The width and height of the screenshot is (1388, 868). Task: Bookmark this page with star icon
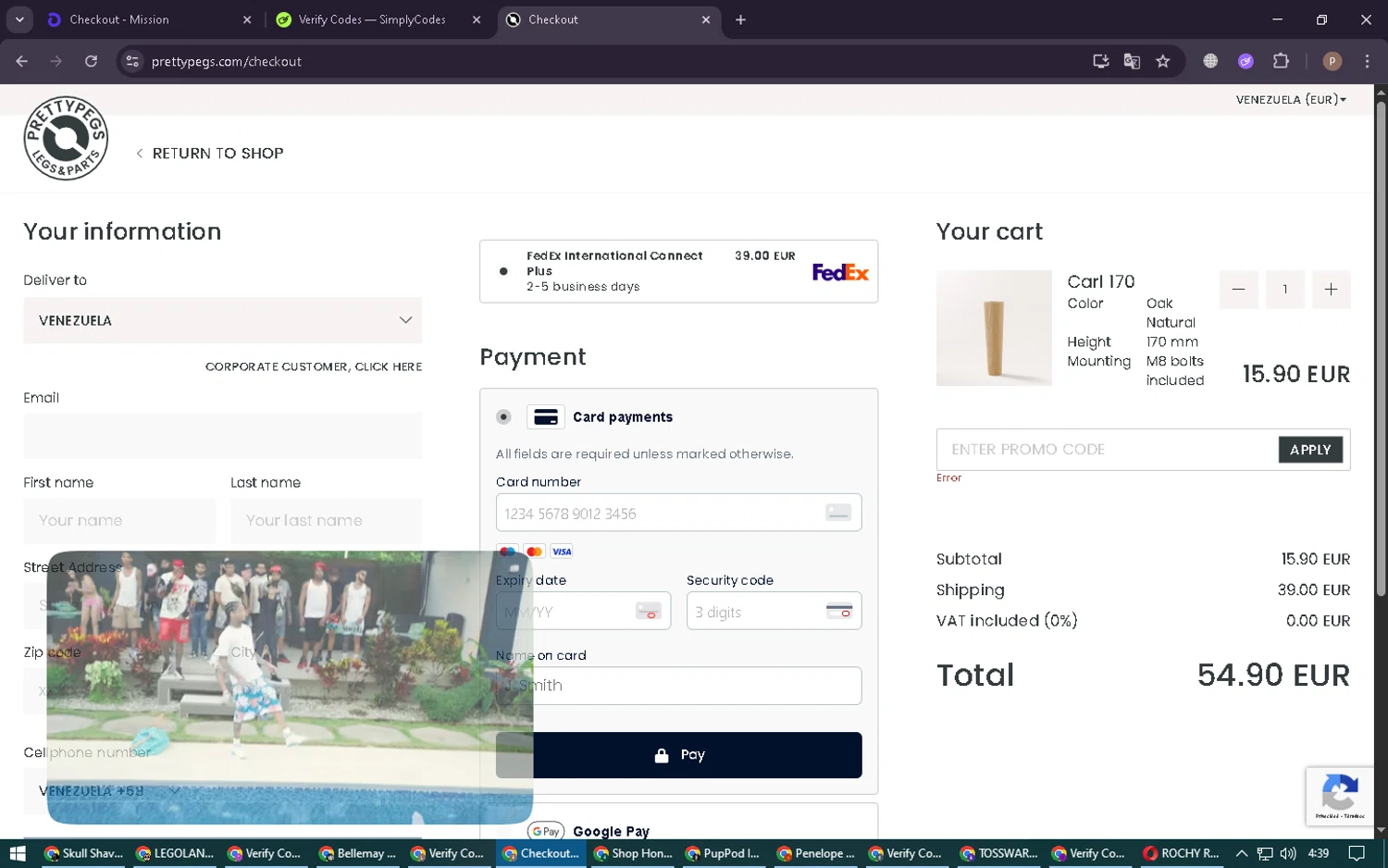coord(1163,61)
